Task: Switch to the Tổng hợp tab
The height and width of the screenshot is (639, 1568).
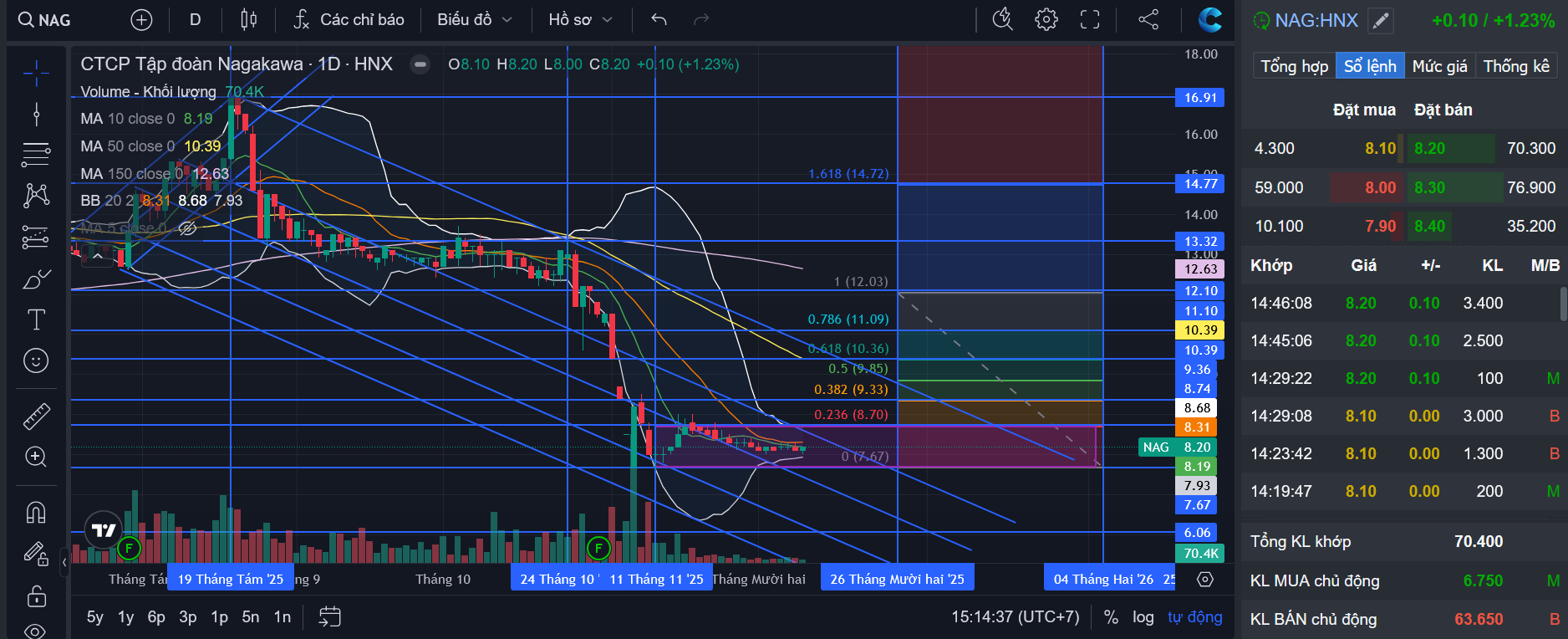Action: tap(1294, 66)
